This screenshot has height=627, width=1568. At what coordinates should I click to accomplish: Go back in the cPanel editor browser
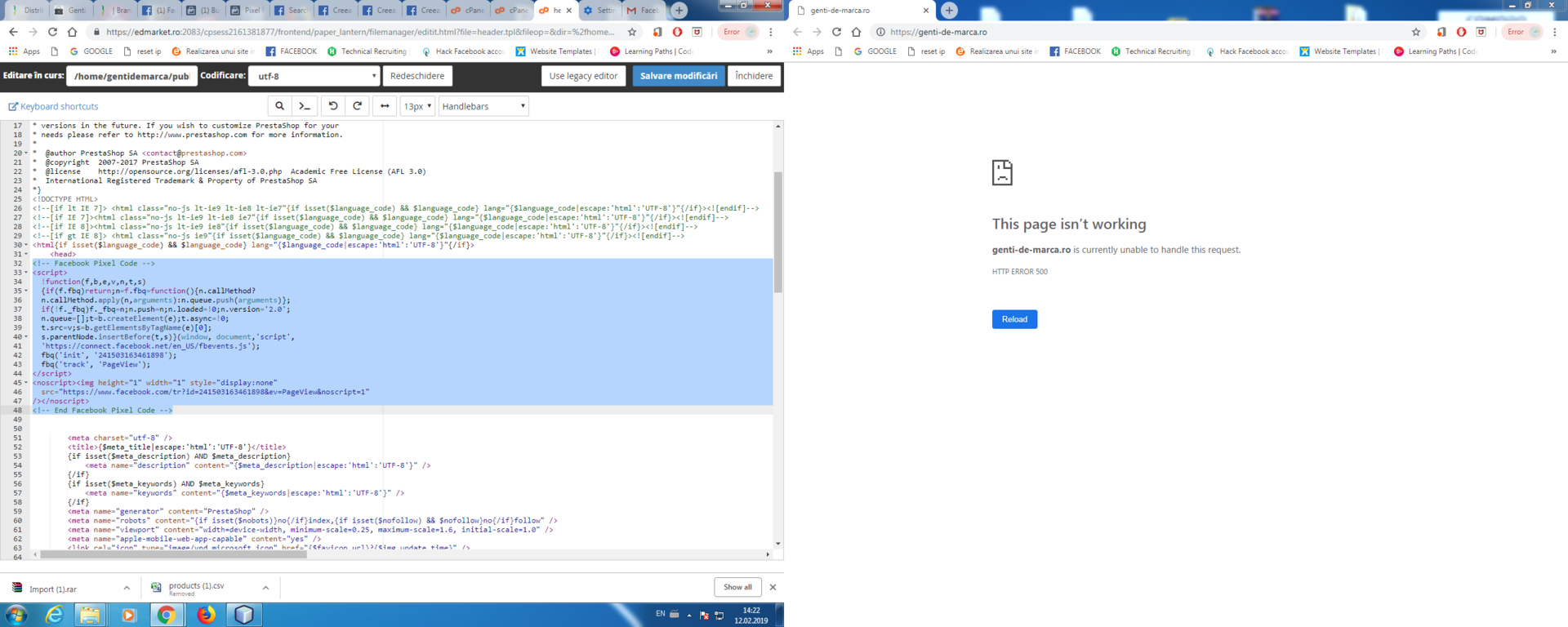[x=13, y=32]
